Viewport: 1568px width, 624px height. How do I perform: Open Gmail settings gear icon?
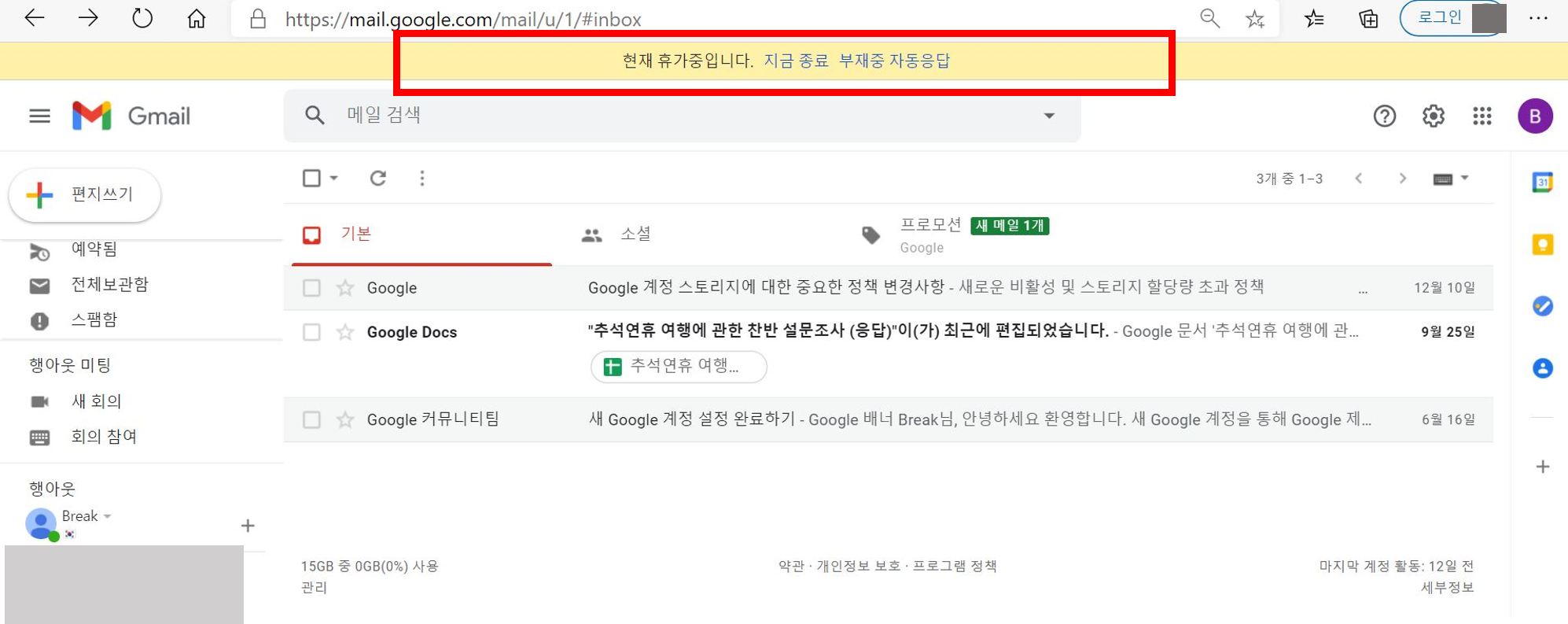coord(1434,116)
